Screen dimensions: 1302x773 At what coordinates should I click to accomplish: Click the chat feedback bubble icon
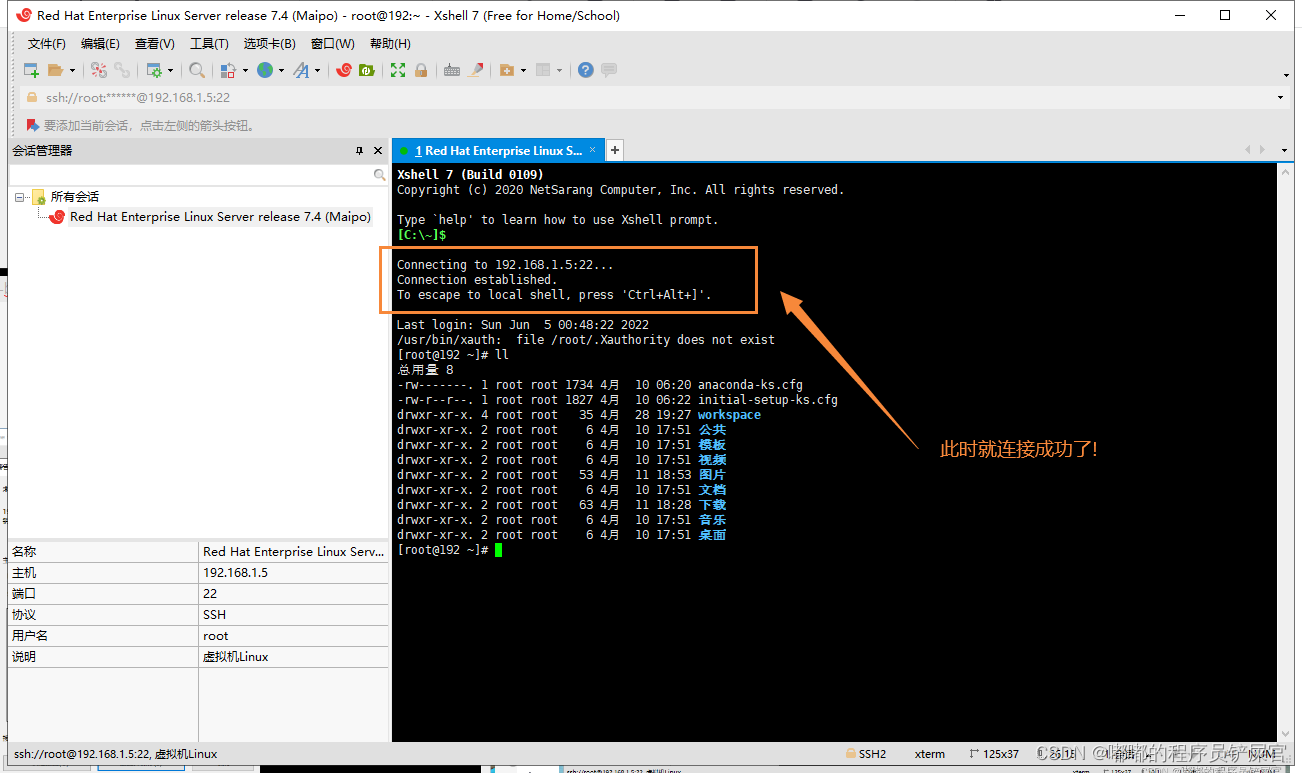(x=609, y=70)
